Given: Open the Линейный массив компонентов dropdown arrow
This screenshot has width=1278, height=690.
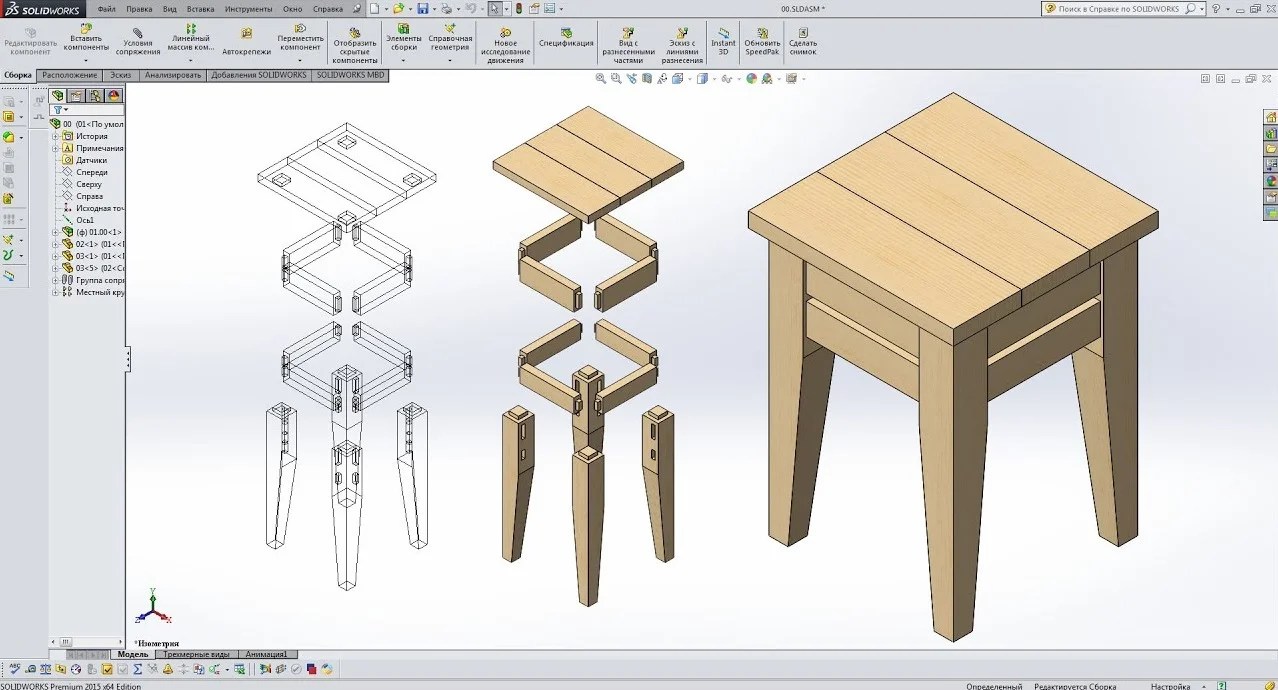Looking at the screenshot, I should (x=190, y=60).
